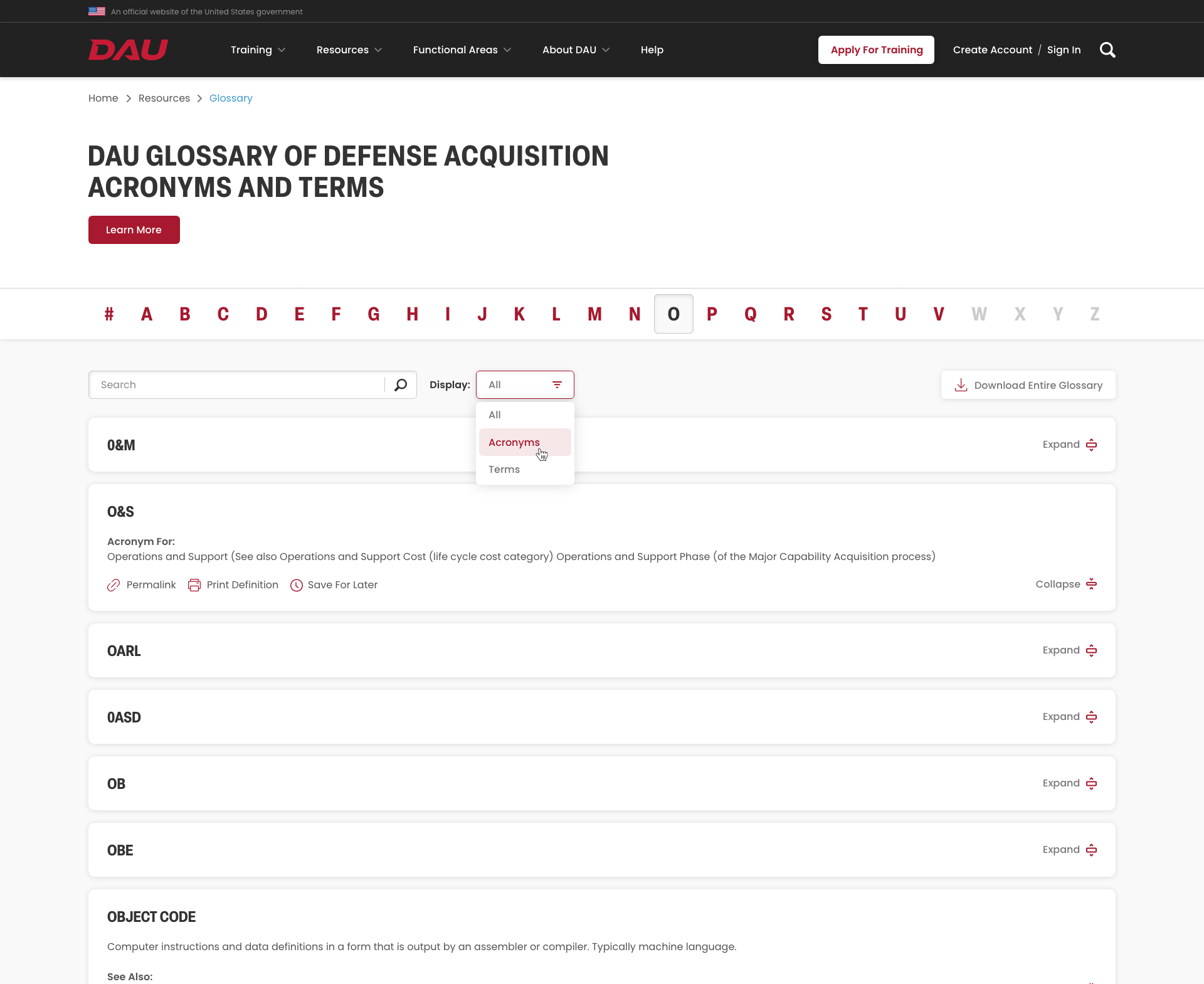The height and width of the screenshot is (984, 1204).
Task: Expand the OASD entry
Action: coord(1070,717)
